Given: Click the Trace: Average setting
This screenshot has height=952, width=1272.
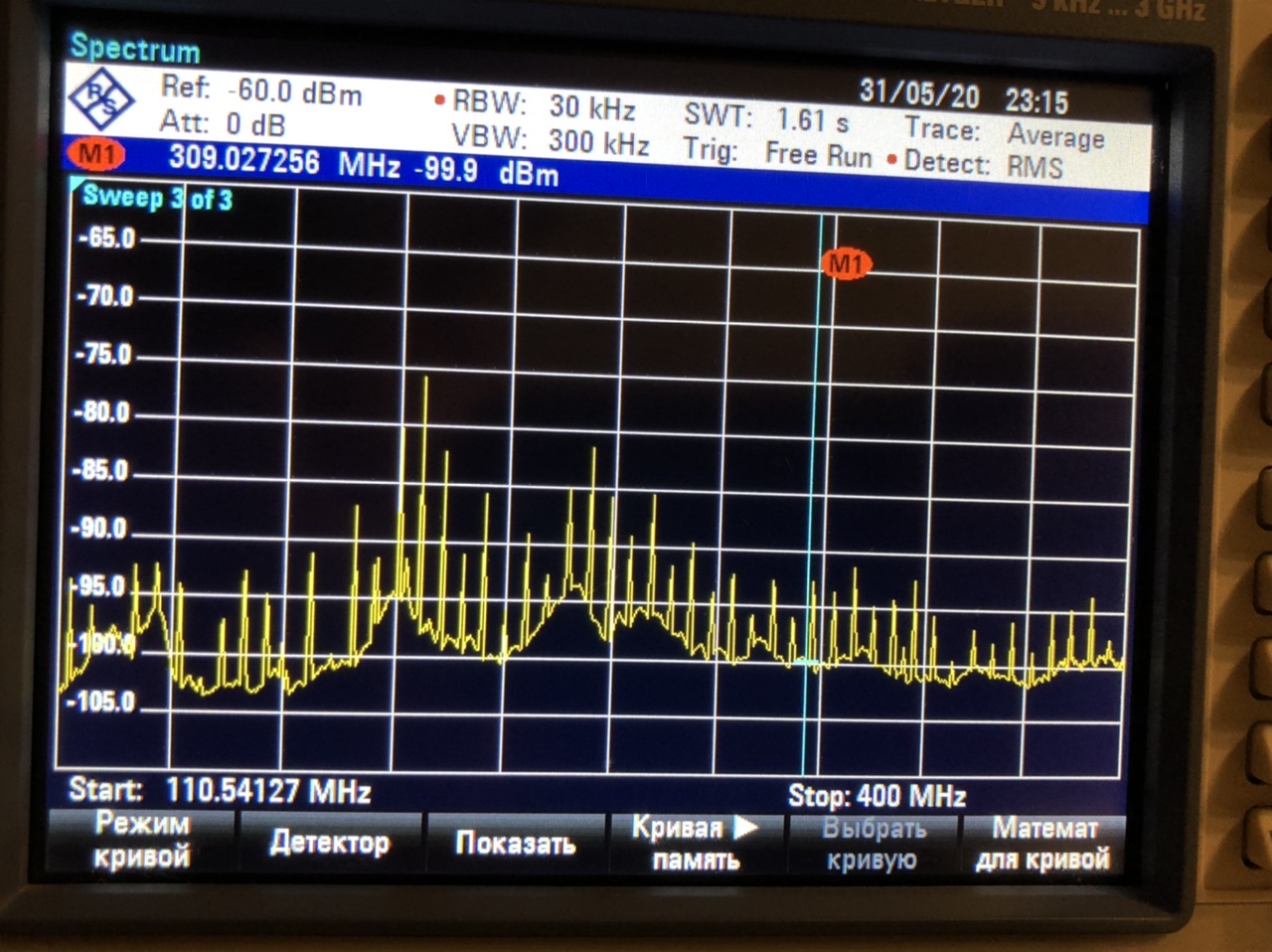Looking at the screenshot, I should tap(1005, 133).
